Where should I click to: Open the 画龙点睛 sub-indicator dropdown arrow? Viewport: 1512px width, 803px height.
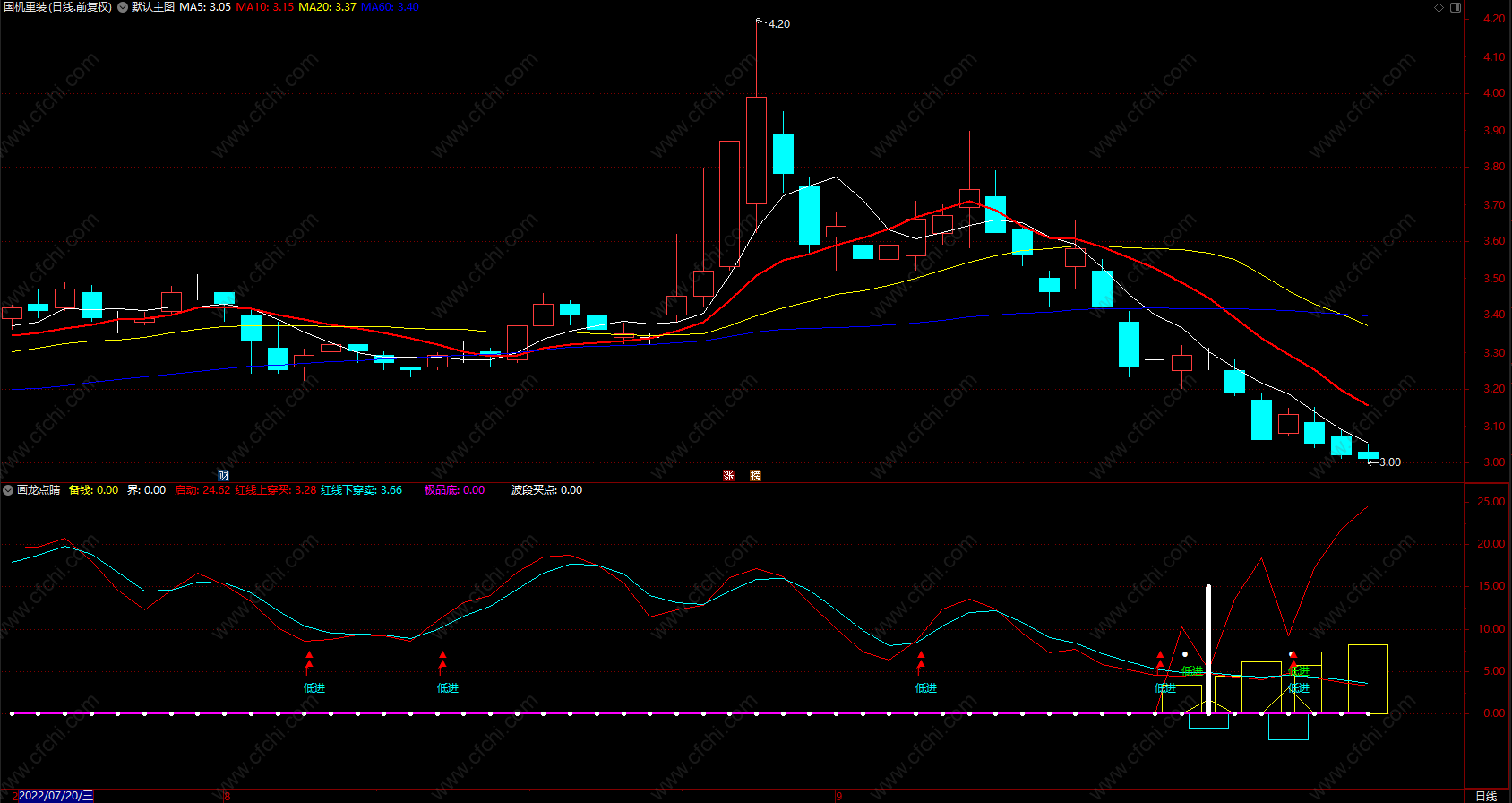click(8, 490)
